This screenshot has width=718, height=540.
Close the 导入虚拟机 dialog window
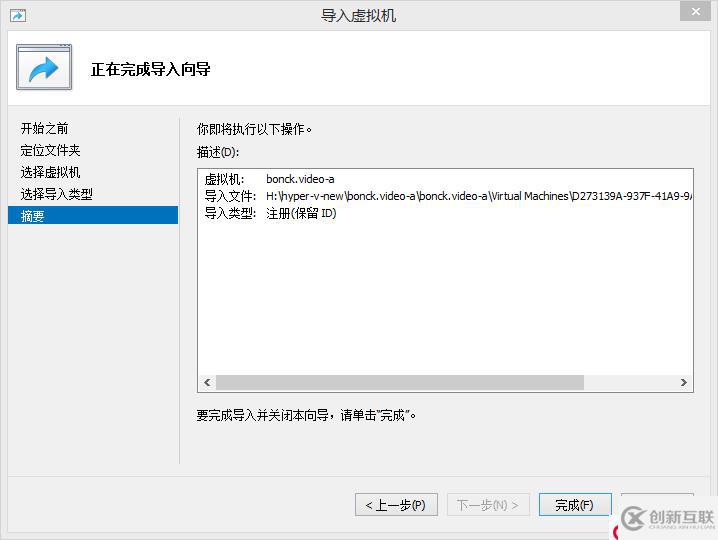point(695,11)
